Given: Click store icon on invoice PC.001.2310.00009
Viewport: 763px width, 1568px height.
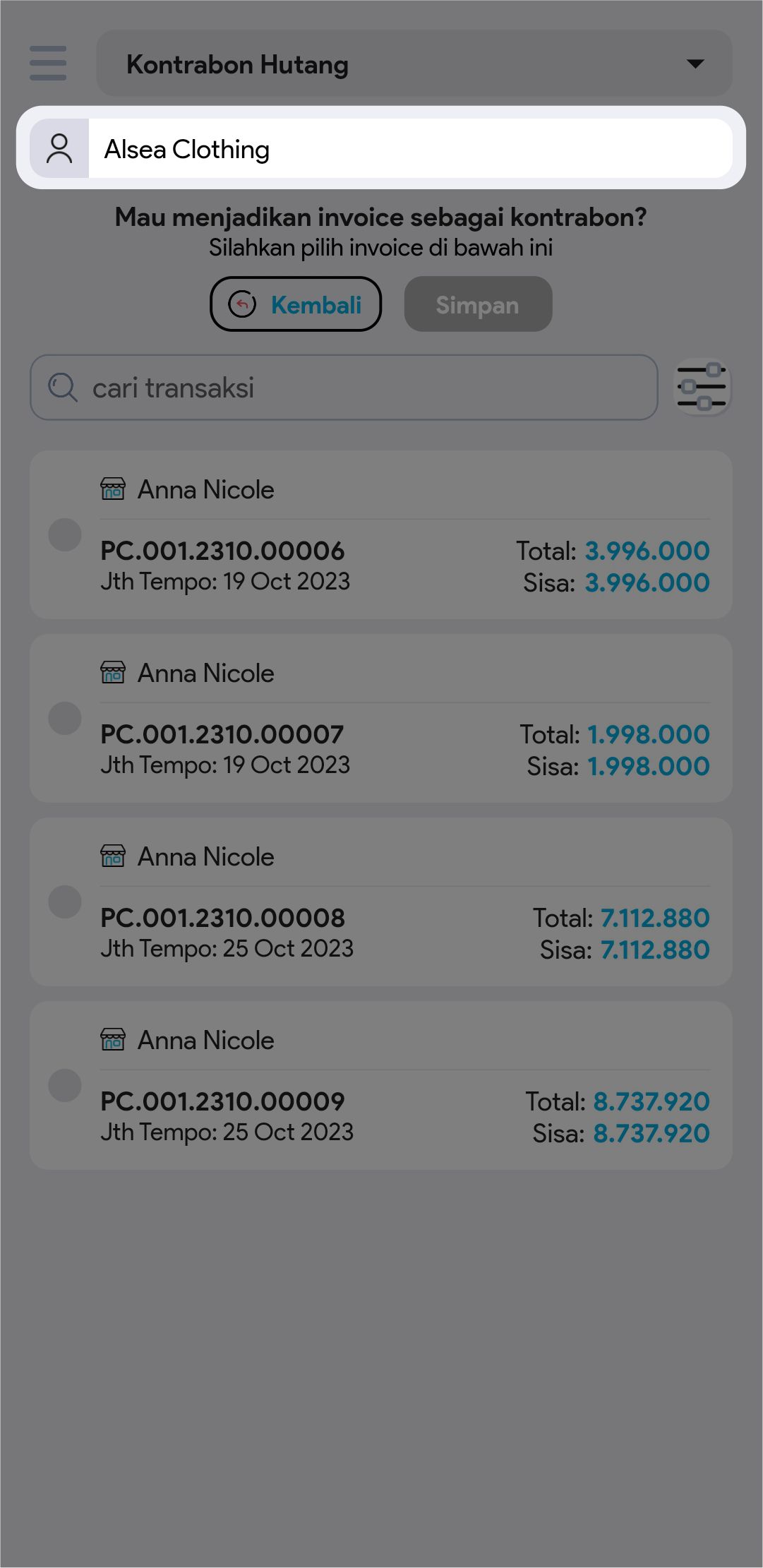Looking at the screenshot, I should click(x=113, y=1039).
